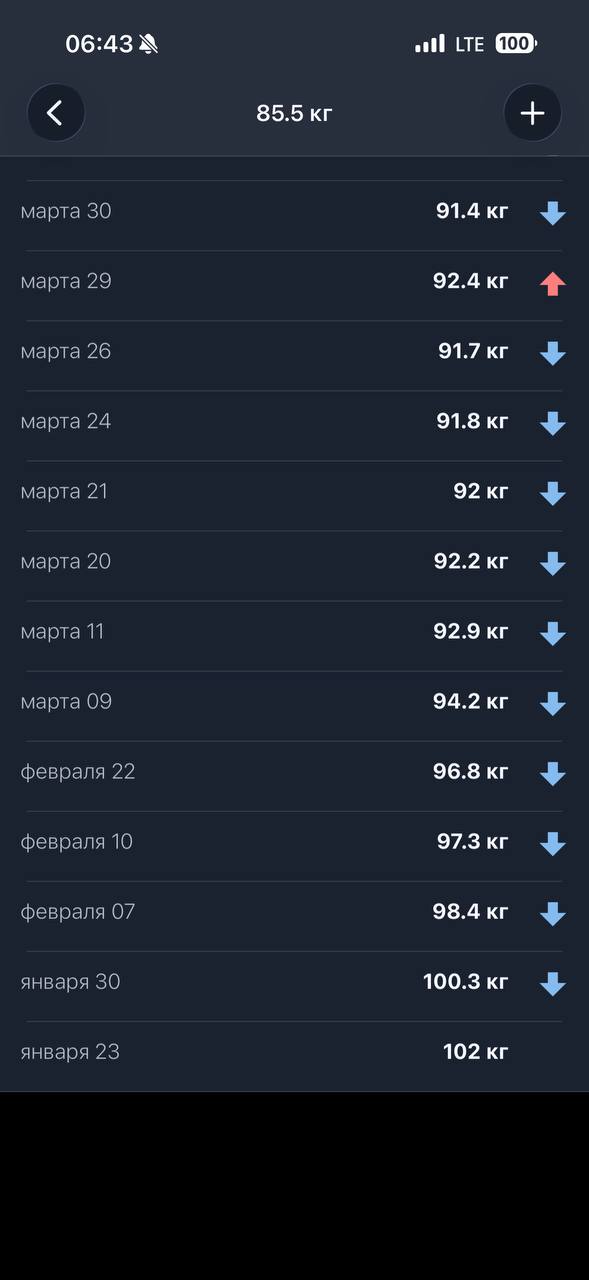
Task: Tap the down arrow for января 30
Action: click(x=553, y=983)
